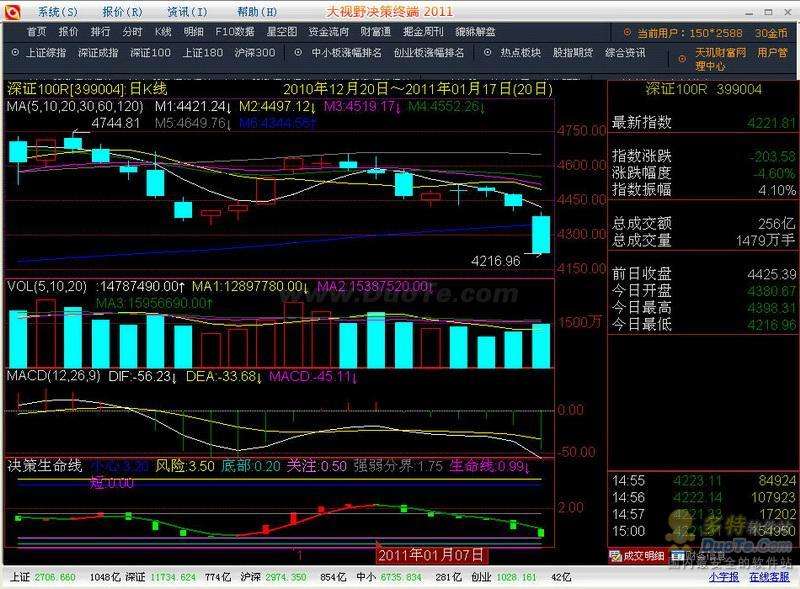Open the 排行 ranking view
Screen dimensions: 800x589
[x=101, y=32]
